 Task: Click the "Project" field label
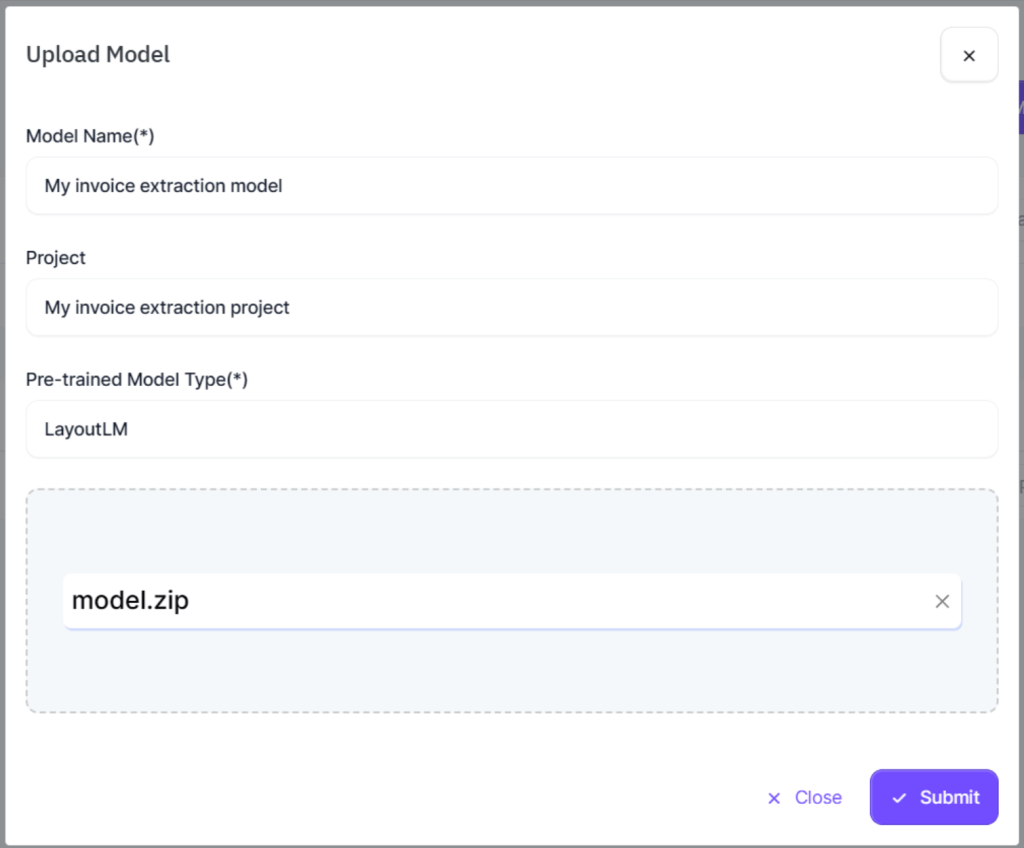(56, 258)
